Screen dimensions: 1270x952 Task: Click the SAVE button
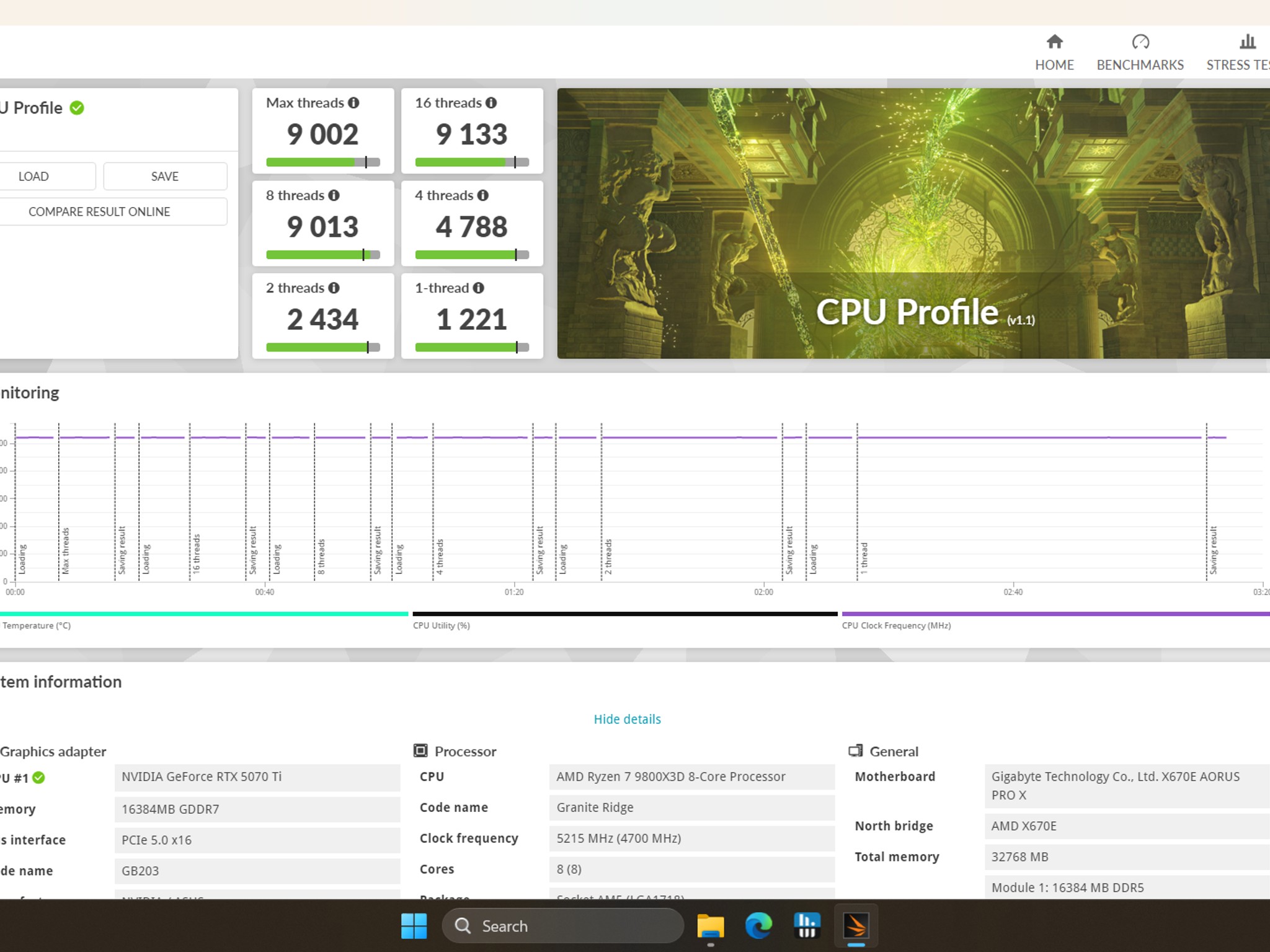pyautogui.click(x=165, y=176)
